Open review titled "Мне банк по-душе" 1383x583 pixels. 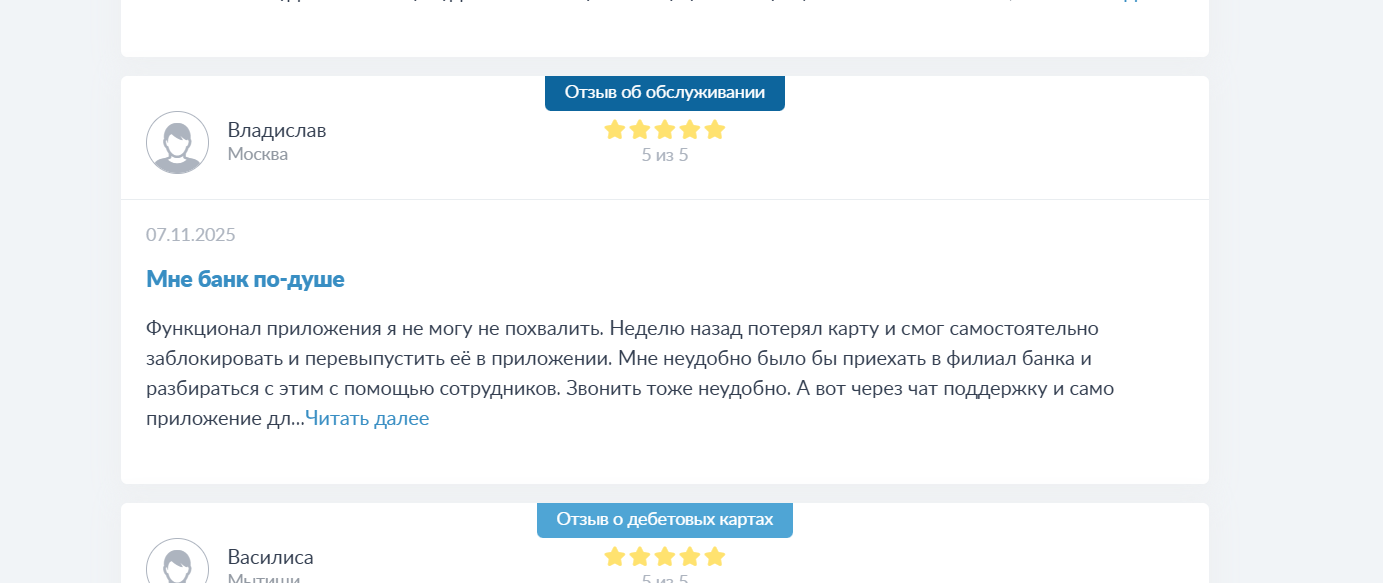(245, 279)
